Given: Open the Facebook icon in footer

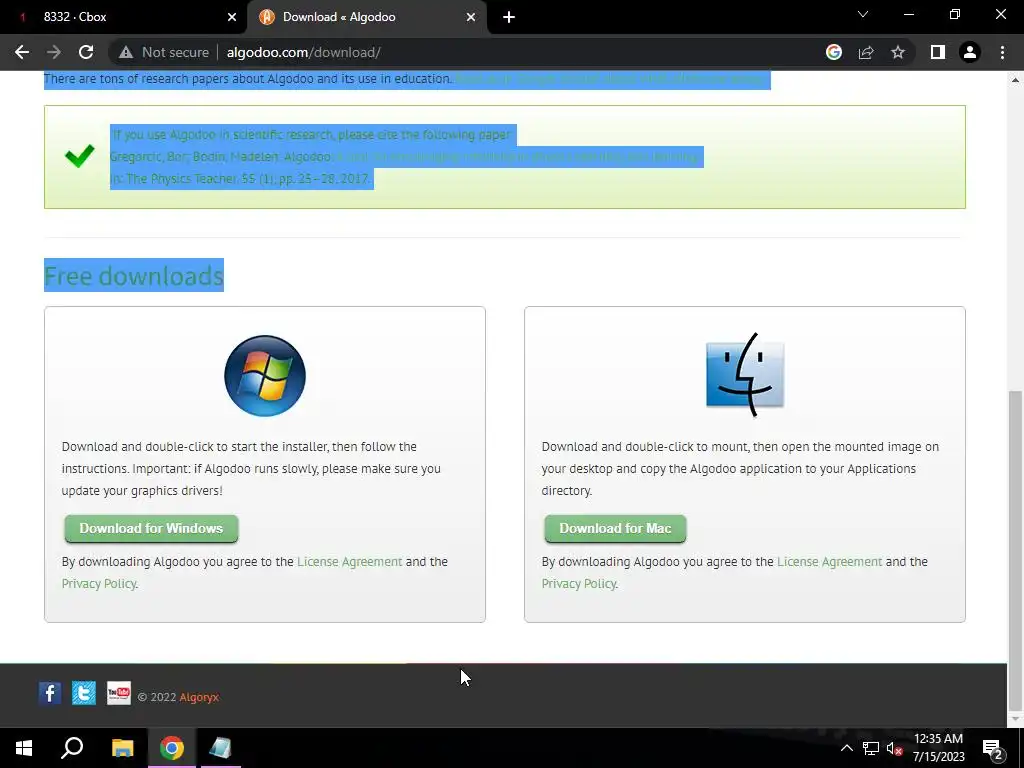Looking at the screenshot, I should pyautogui.click(x=50, y=693).
